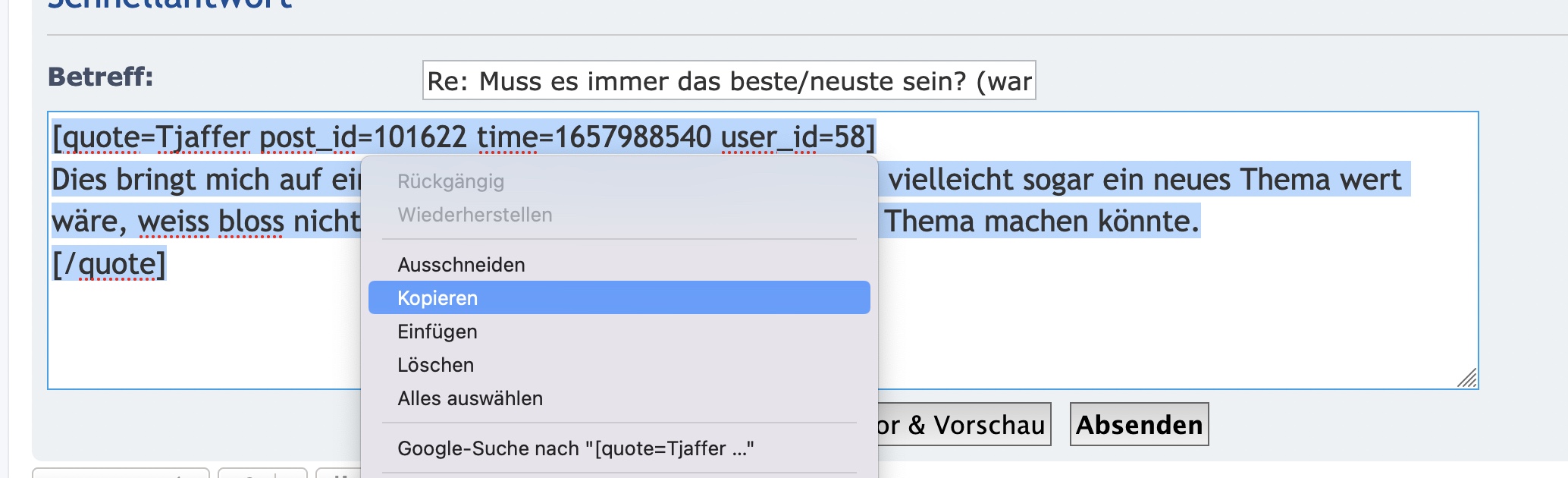
Task: Click the closing [/quote] tag
Action: tap(108, 264)
